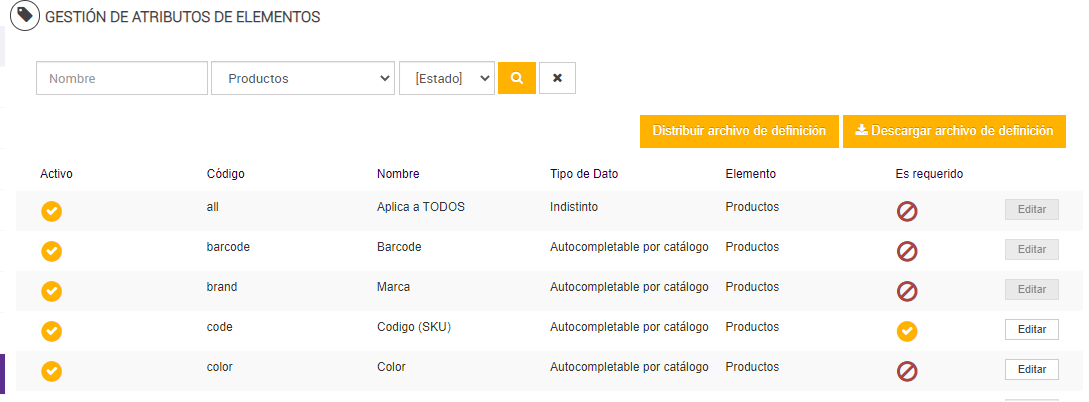Click the magnifier search button
Image resolution: width=1089 pixels, height=402 pixels.
coord(517,78)
